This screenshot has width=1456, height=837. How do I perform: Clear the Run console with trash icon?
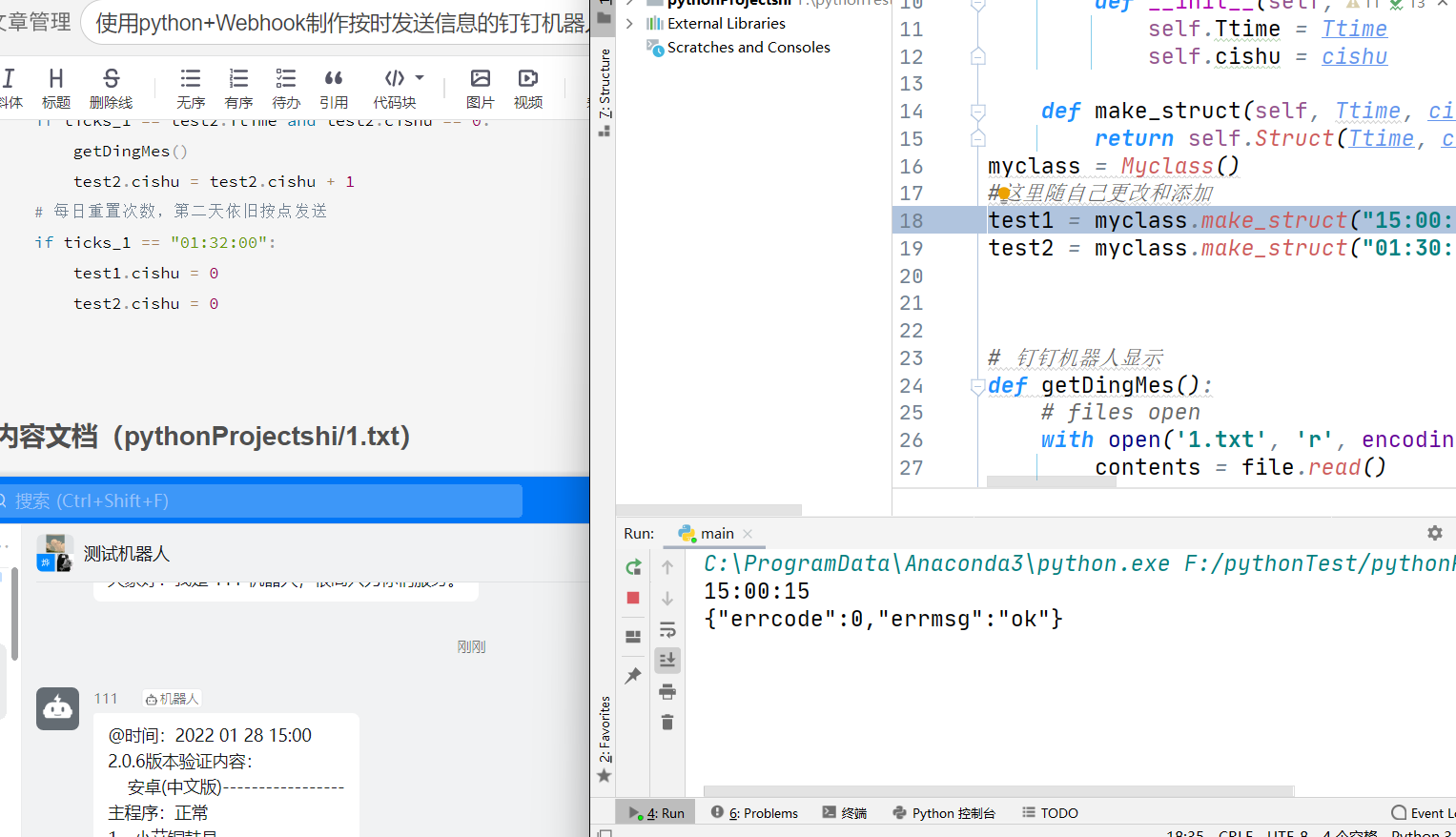coord(666,722)
